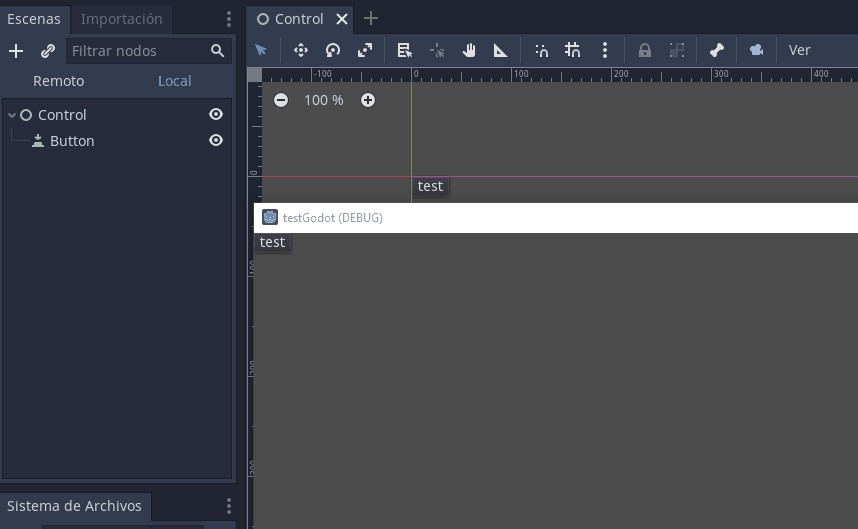Open the Ver view menu
Image resolution: width=858 pixels, height=529 pixels.
(799, 50)
